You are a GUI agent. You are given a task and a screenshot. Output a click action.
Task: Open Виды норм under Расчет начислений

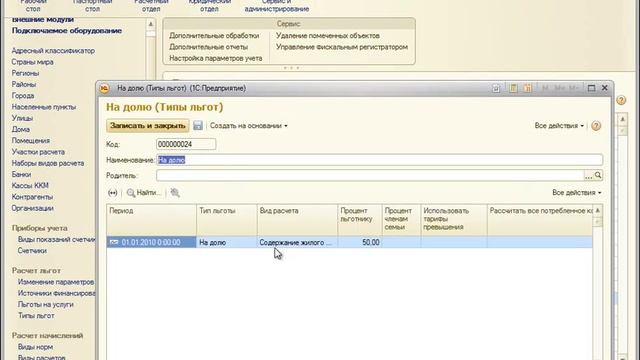point(35,347)
